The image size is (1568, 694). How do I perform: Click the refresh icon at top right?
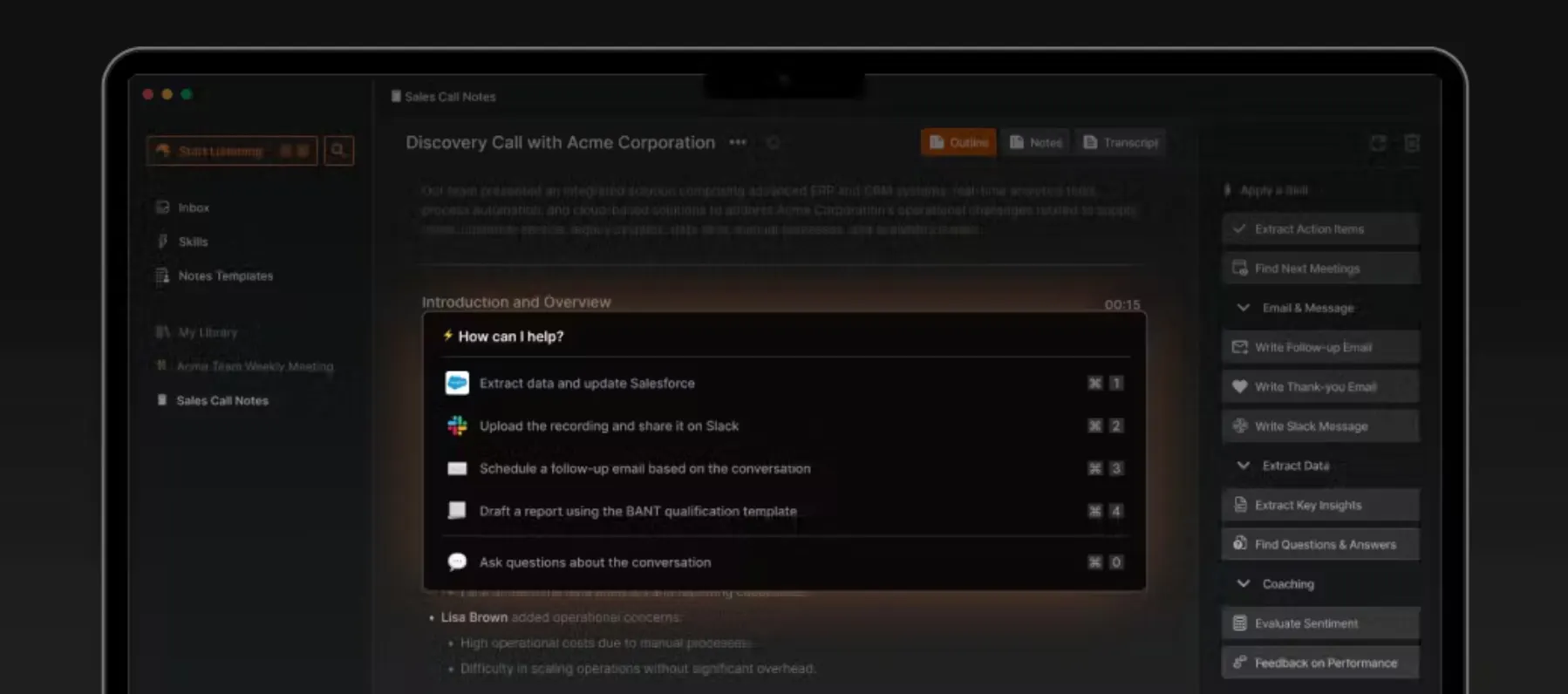click(1378, 143)
